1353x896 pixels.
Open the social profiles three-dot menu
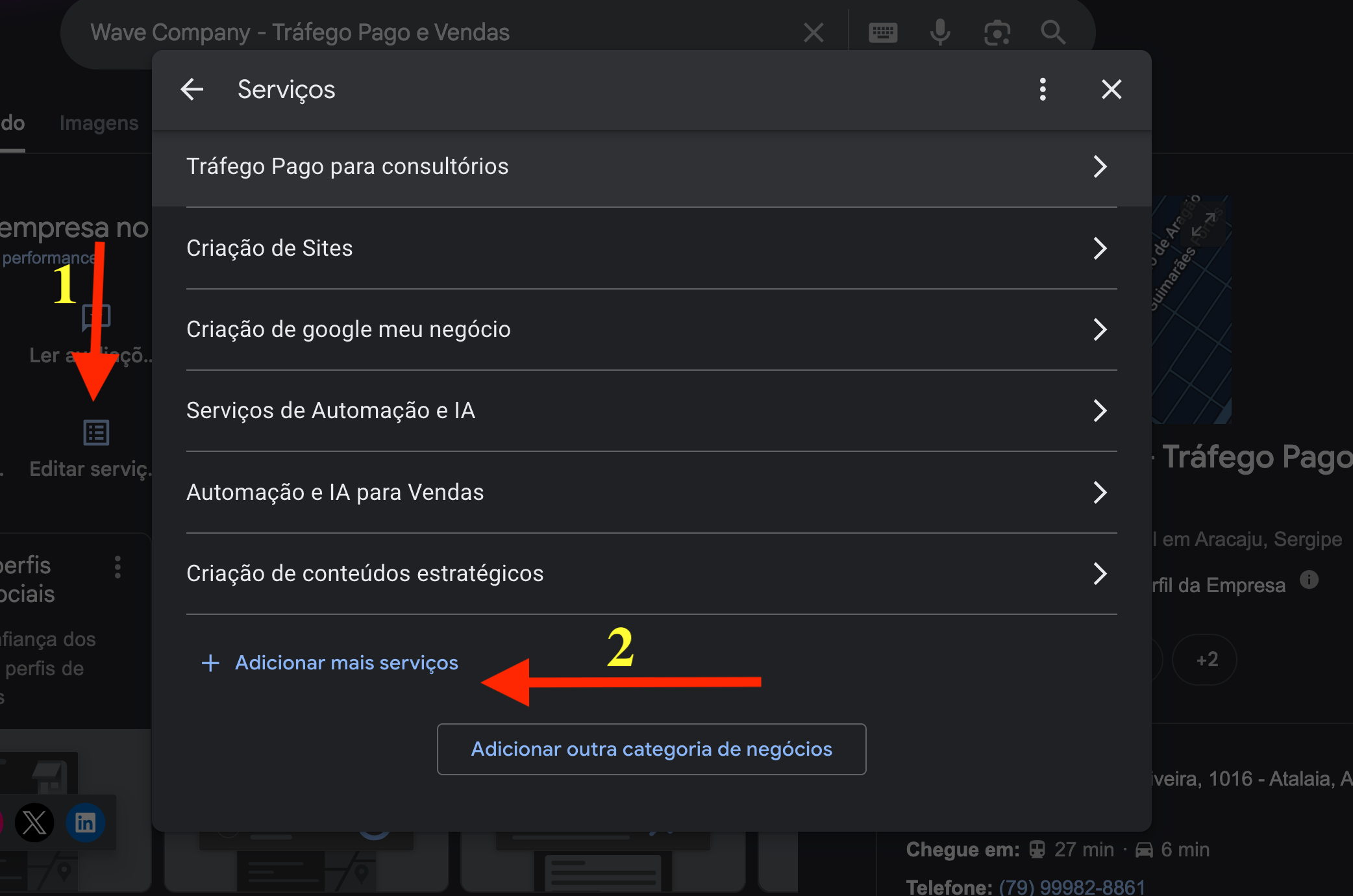coord(118,567)
